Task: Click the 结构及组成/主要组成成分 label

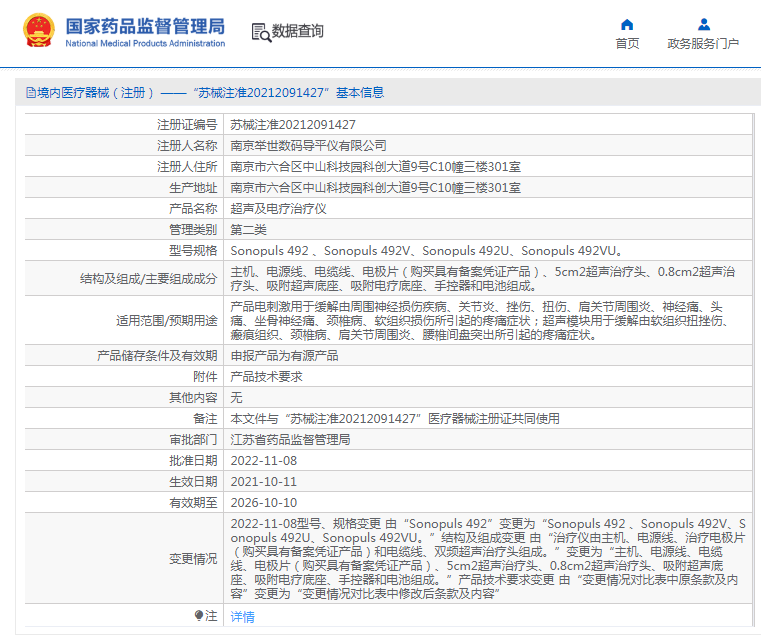Action: [x=149, y=279]
